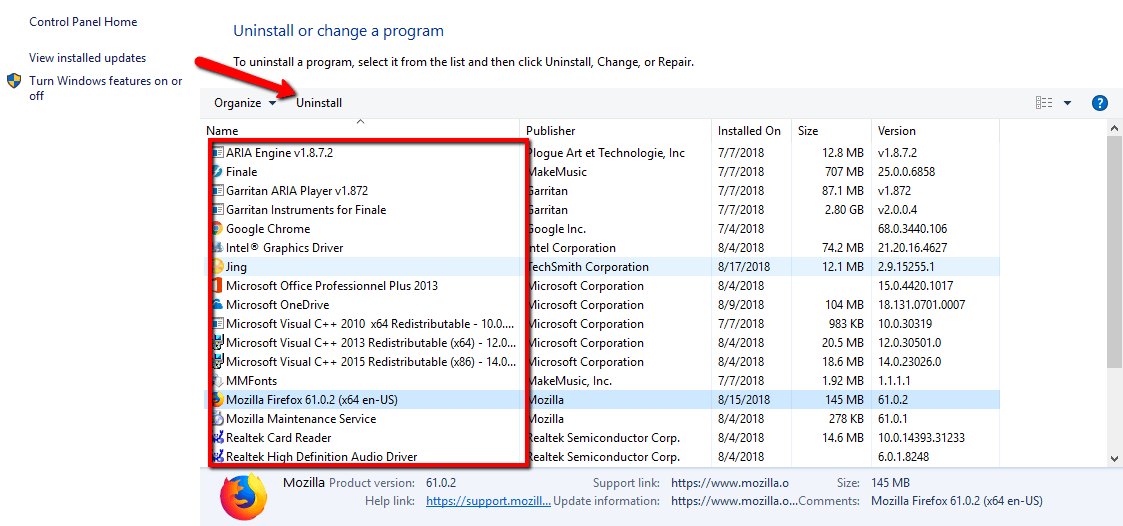This screenshot has width=1123, height=526.
Task: Click the 707 MB size cell
Action: tap(843, 172)
